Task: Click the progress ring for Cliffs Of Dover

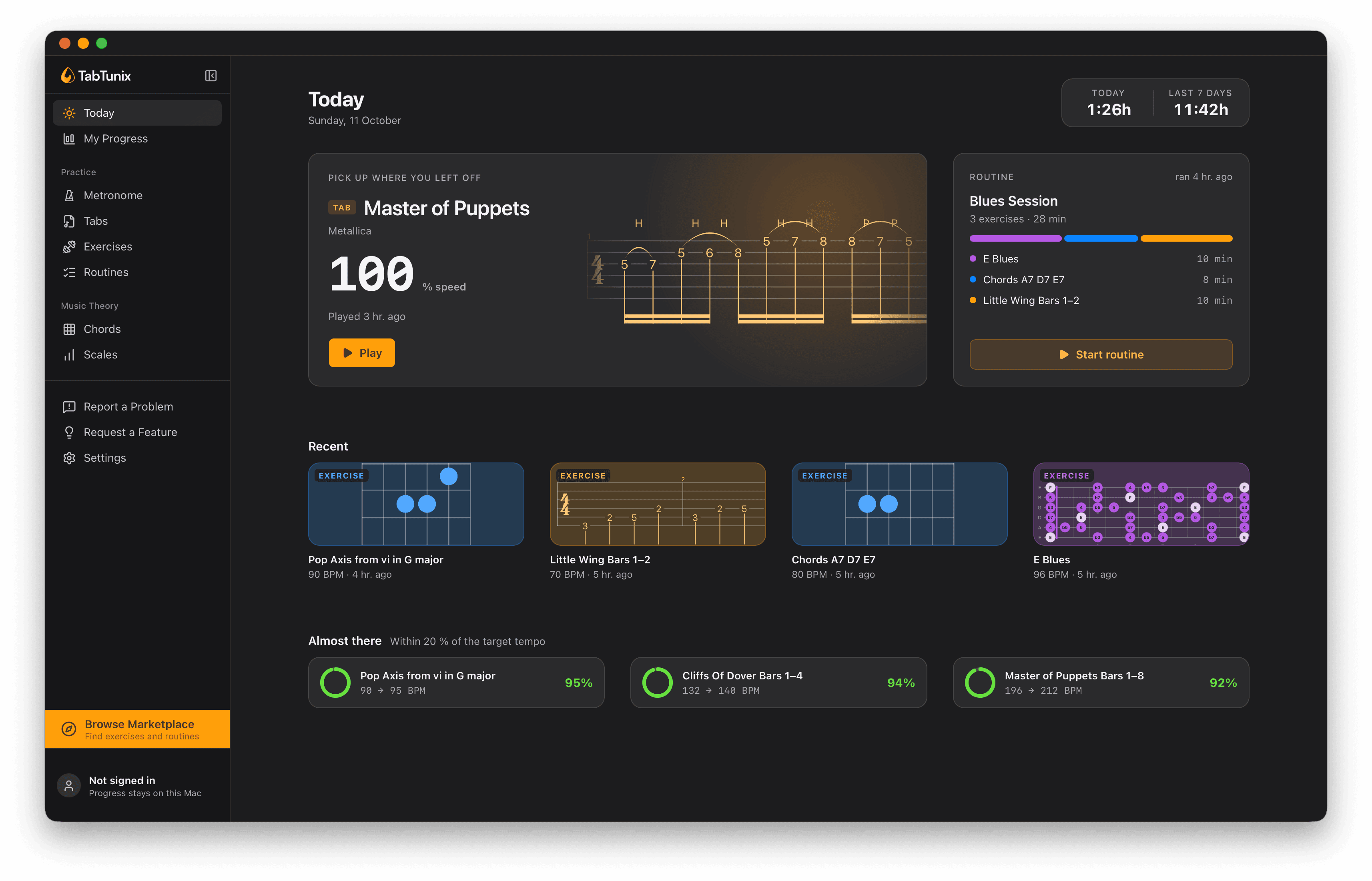Action: (657, 682)
